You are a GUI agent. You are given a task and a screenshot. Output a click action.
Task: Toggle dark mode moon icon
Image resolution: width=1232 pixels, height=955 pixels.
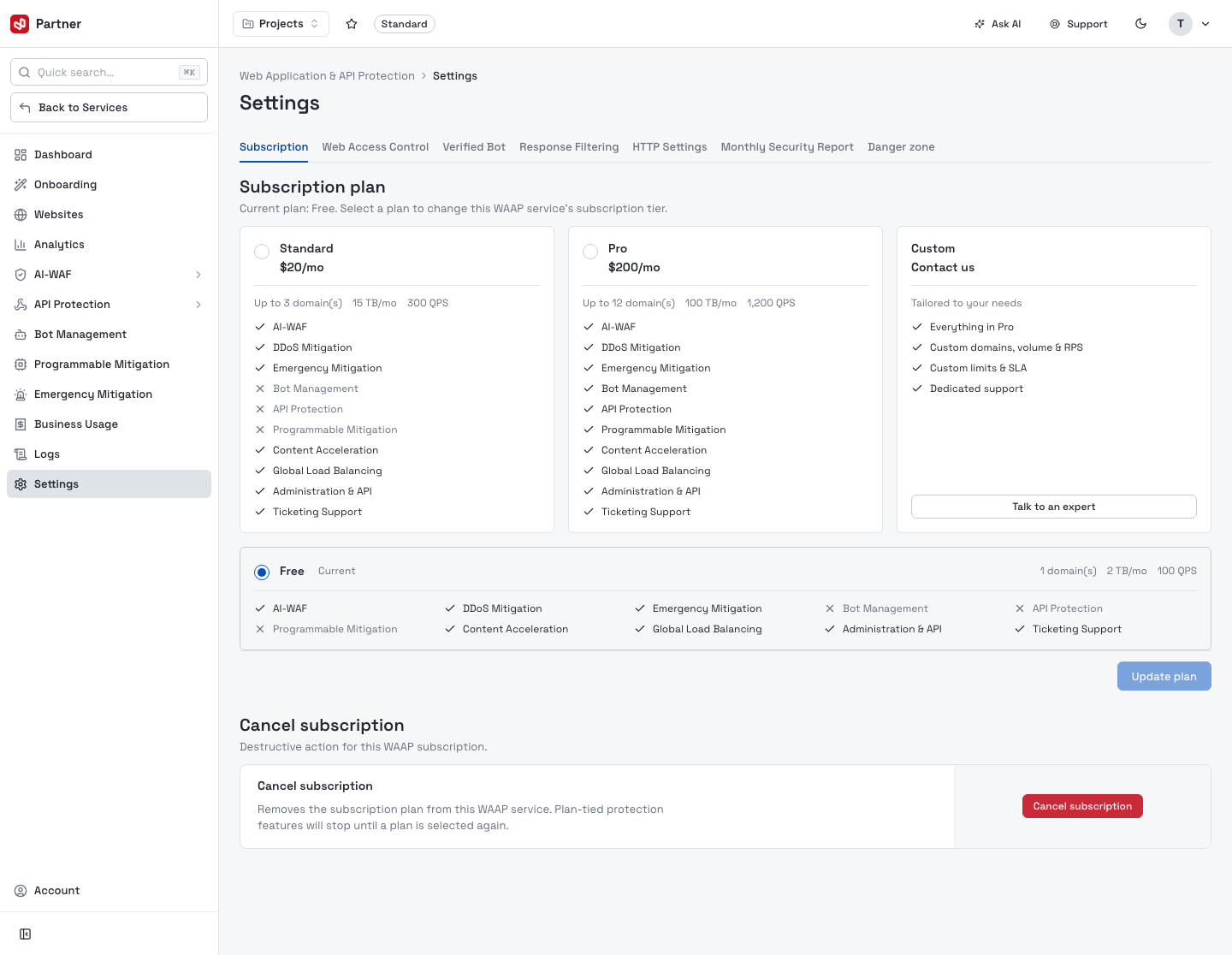1140,24
